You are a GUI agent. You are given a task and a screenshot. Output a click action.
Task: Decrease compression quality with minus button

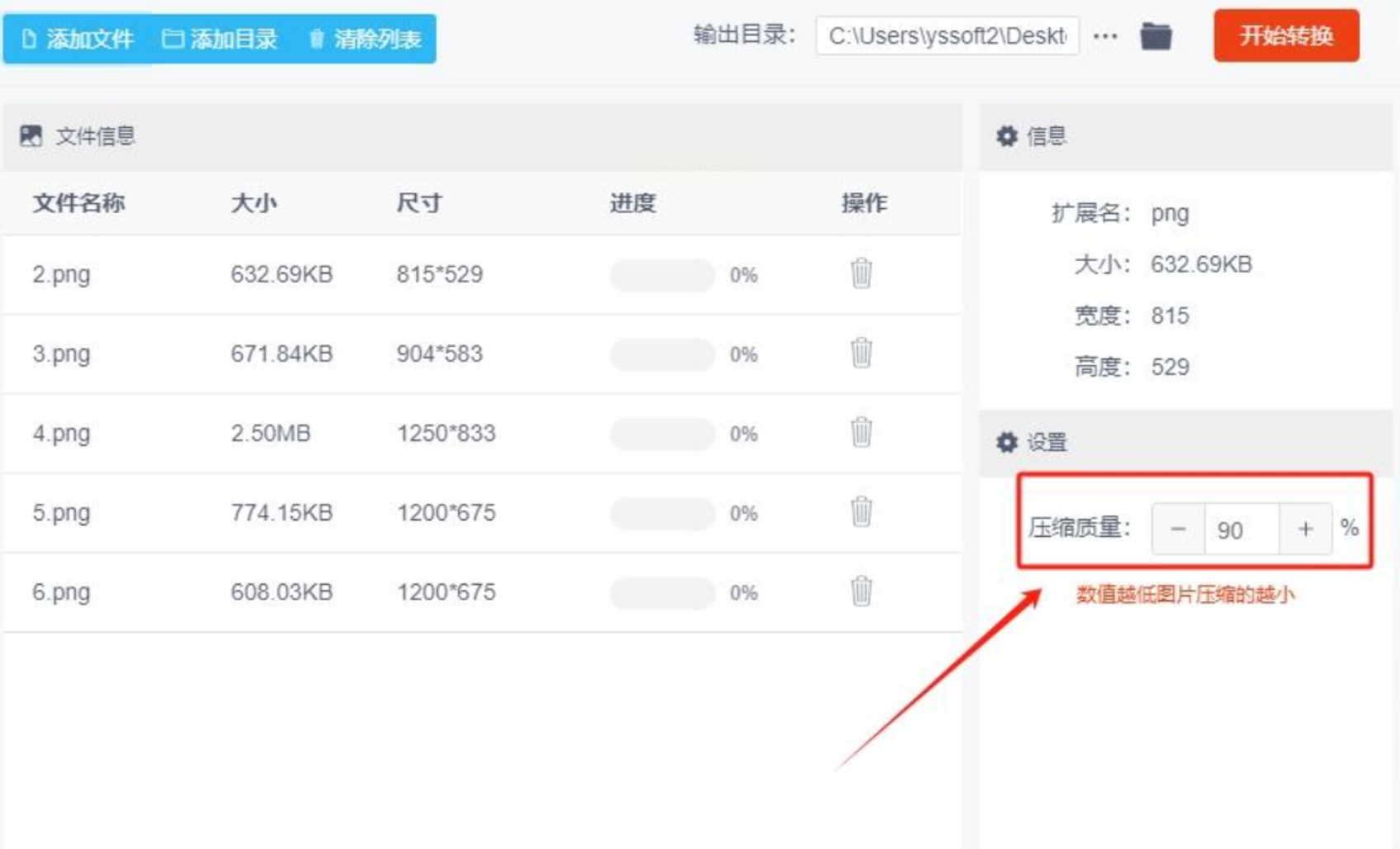[x=1178, y=529]
